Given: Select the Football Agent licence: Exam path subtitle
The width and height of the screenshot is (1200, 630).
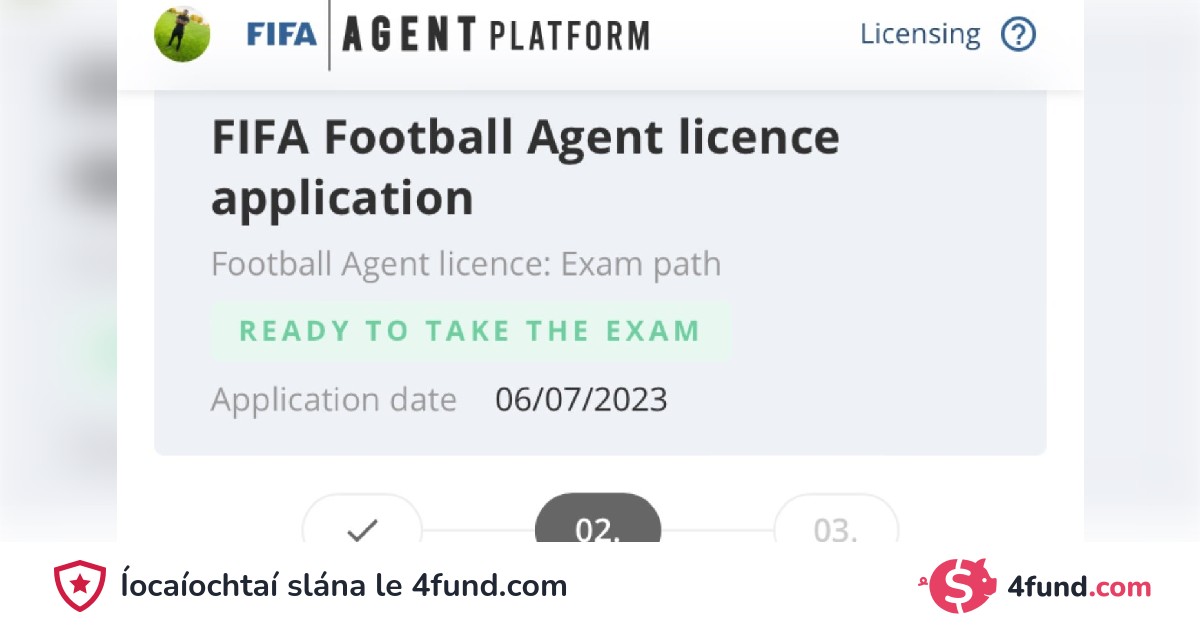Looking at the screenshot, I should tap(466, 265).
